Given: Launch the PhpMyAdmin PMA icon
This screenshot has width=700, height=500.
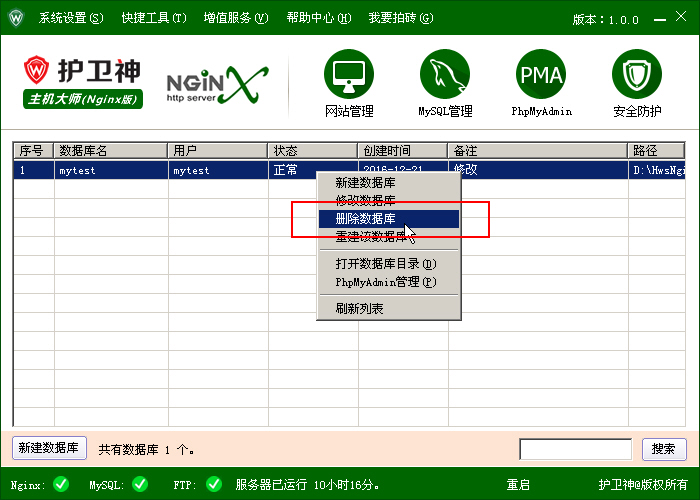Looking at the screenshot, I should pos(541,74).
